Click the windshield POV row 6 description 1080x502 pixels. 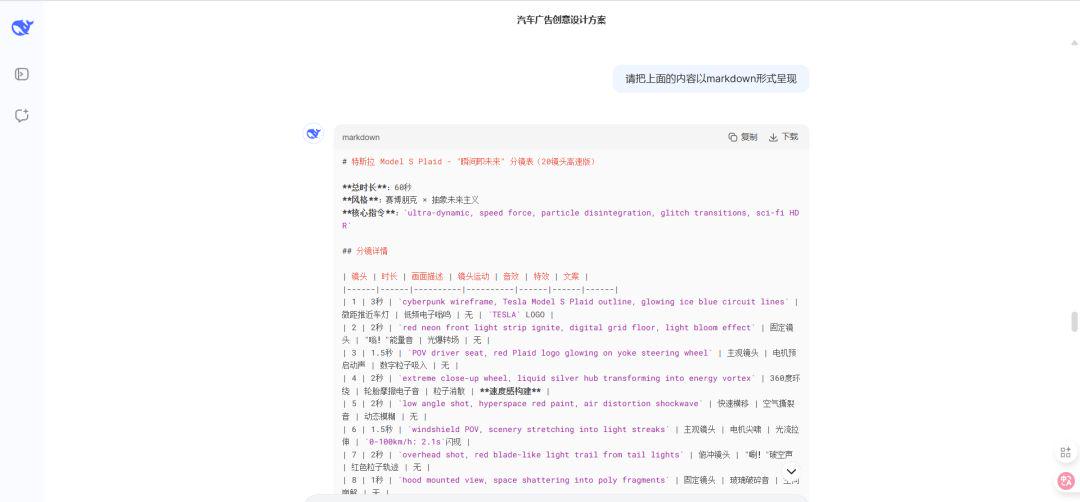539,430
